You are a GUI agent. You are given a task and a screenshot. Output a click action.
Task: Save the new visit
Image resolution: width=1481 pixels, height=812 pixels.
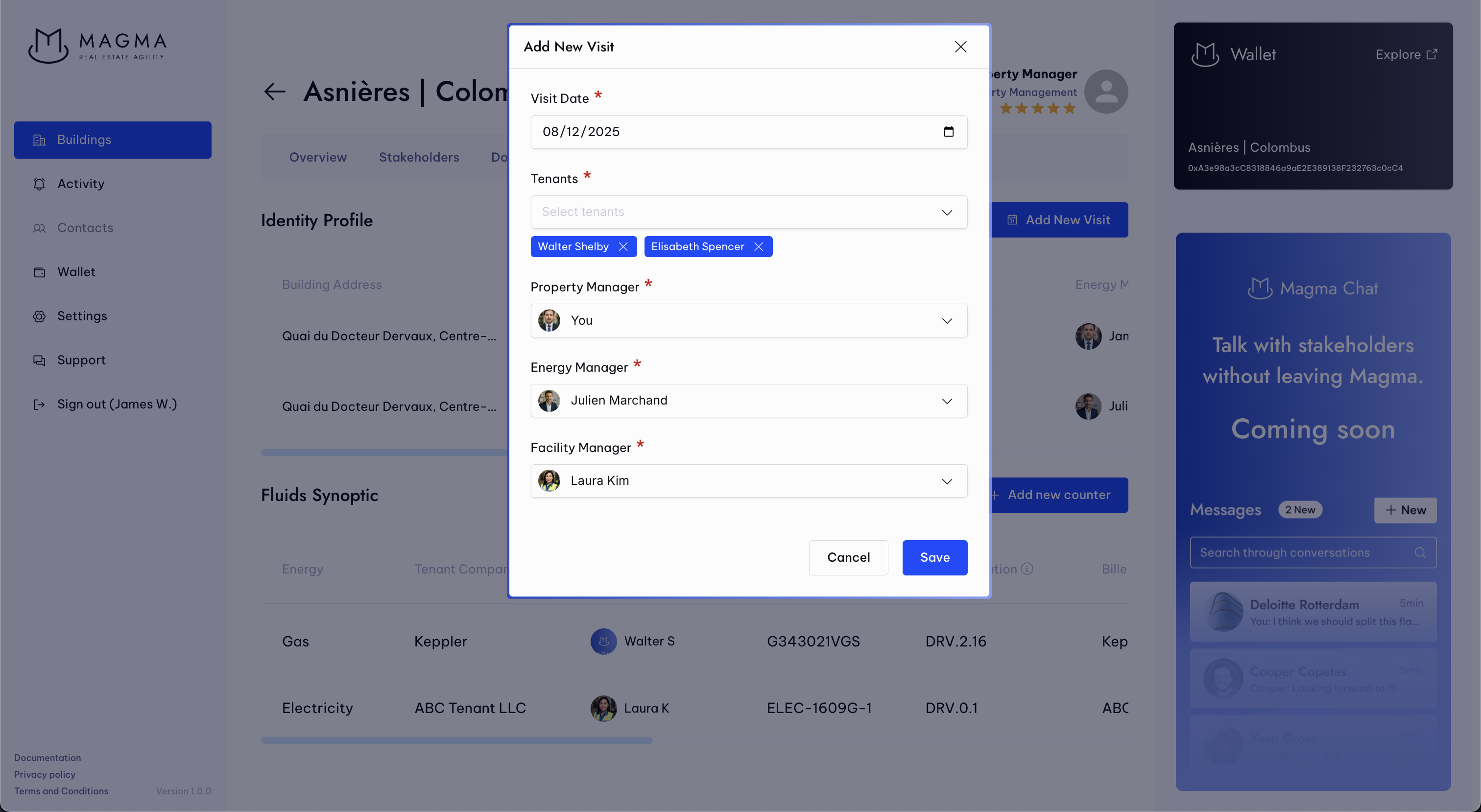[x=934, y=557]
